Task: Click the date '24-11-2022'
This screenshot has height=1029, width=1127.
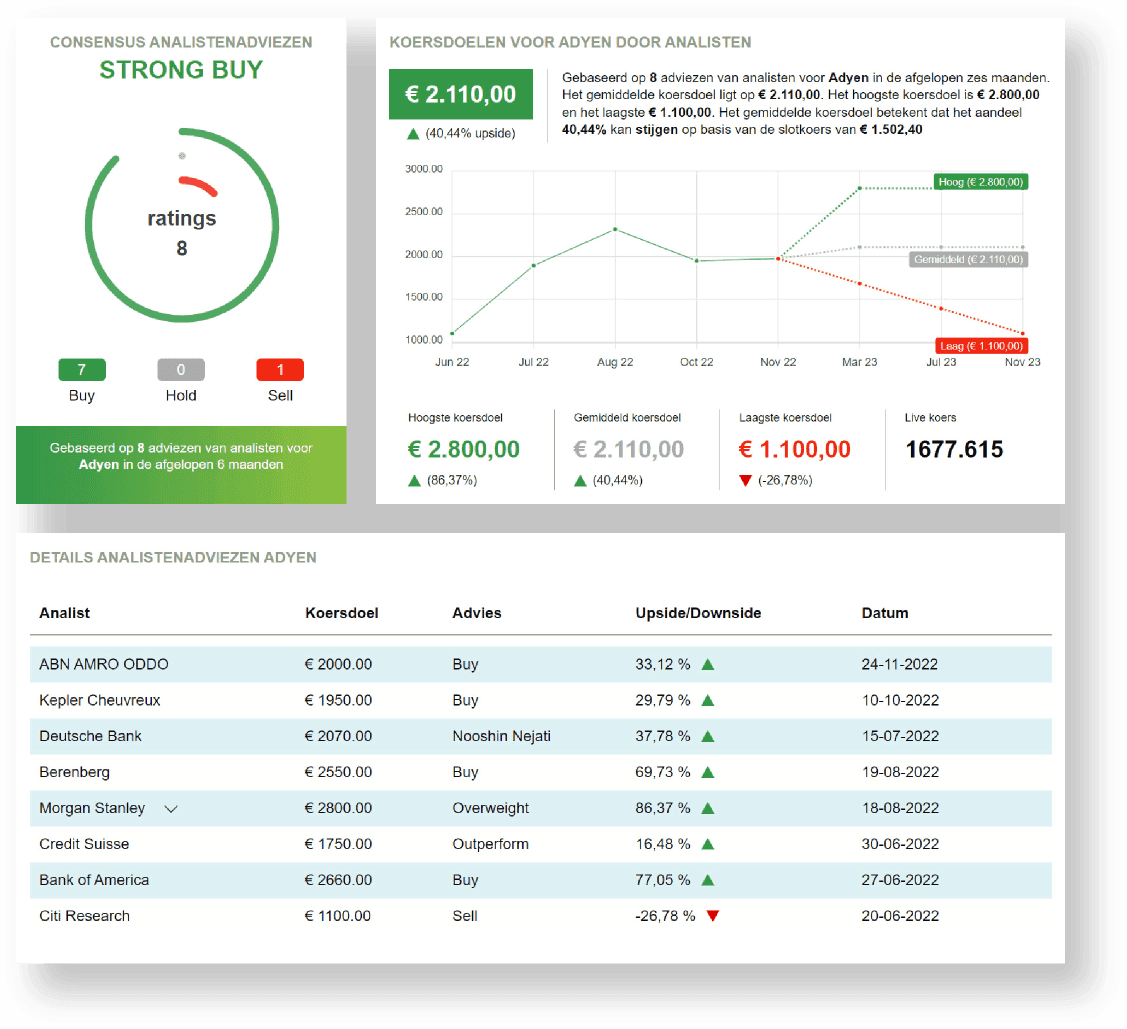Action: point(900,665)
